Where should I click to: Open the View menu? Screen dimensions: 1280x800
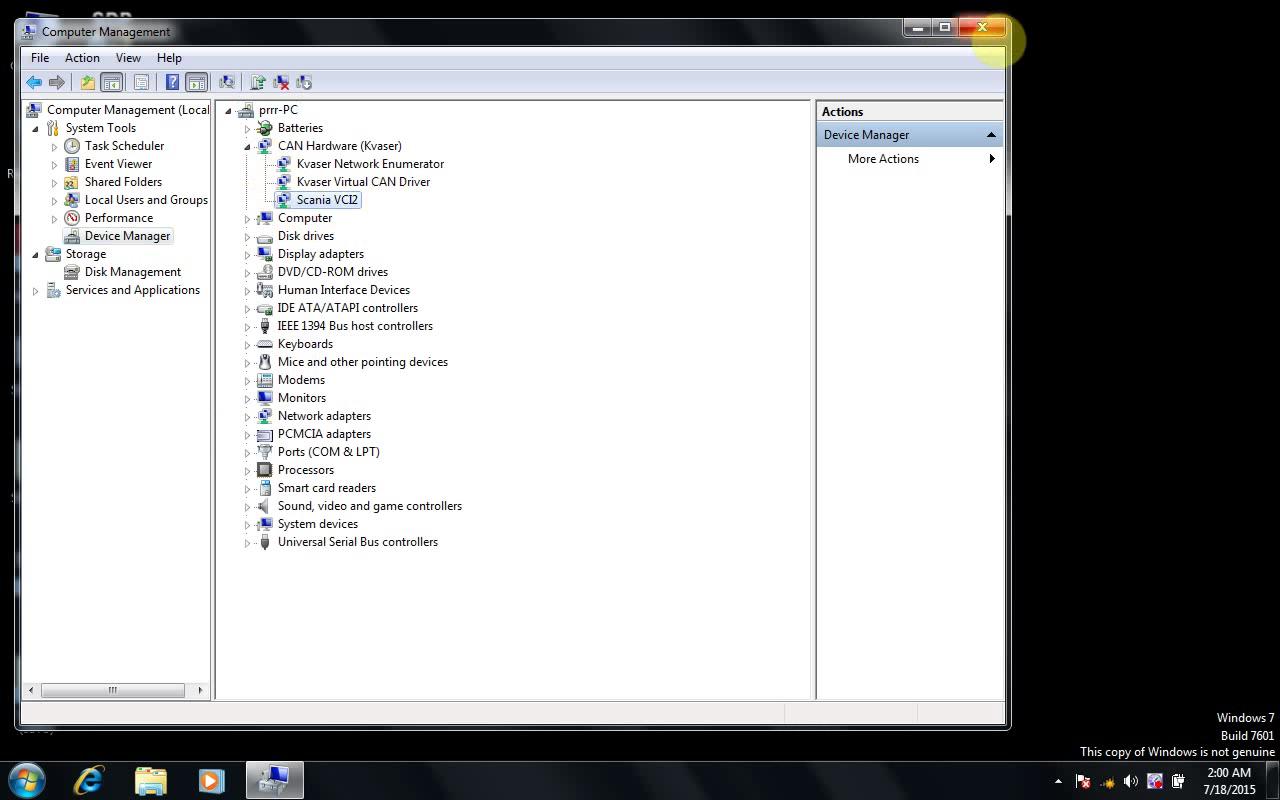click(x=128, y=58)
